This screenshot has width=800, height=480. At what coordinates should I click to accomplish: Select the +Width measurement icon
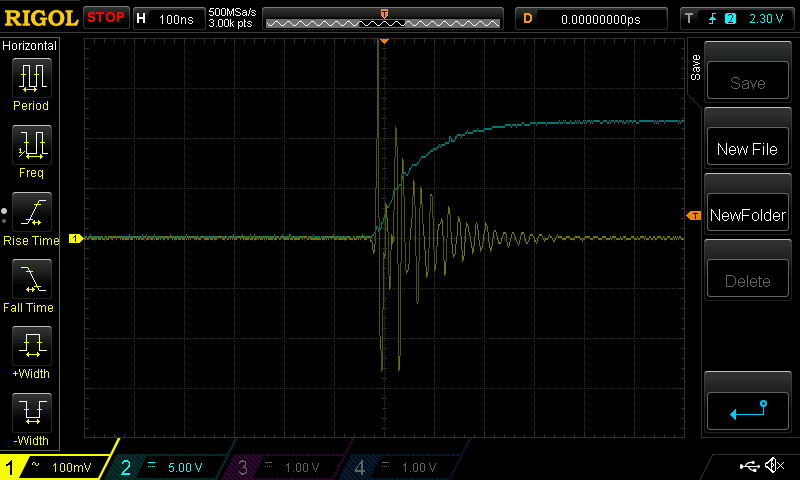pyautogui.click(x=32, y=346)
